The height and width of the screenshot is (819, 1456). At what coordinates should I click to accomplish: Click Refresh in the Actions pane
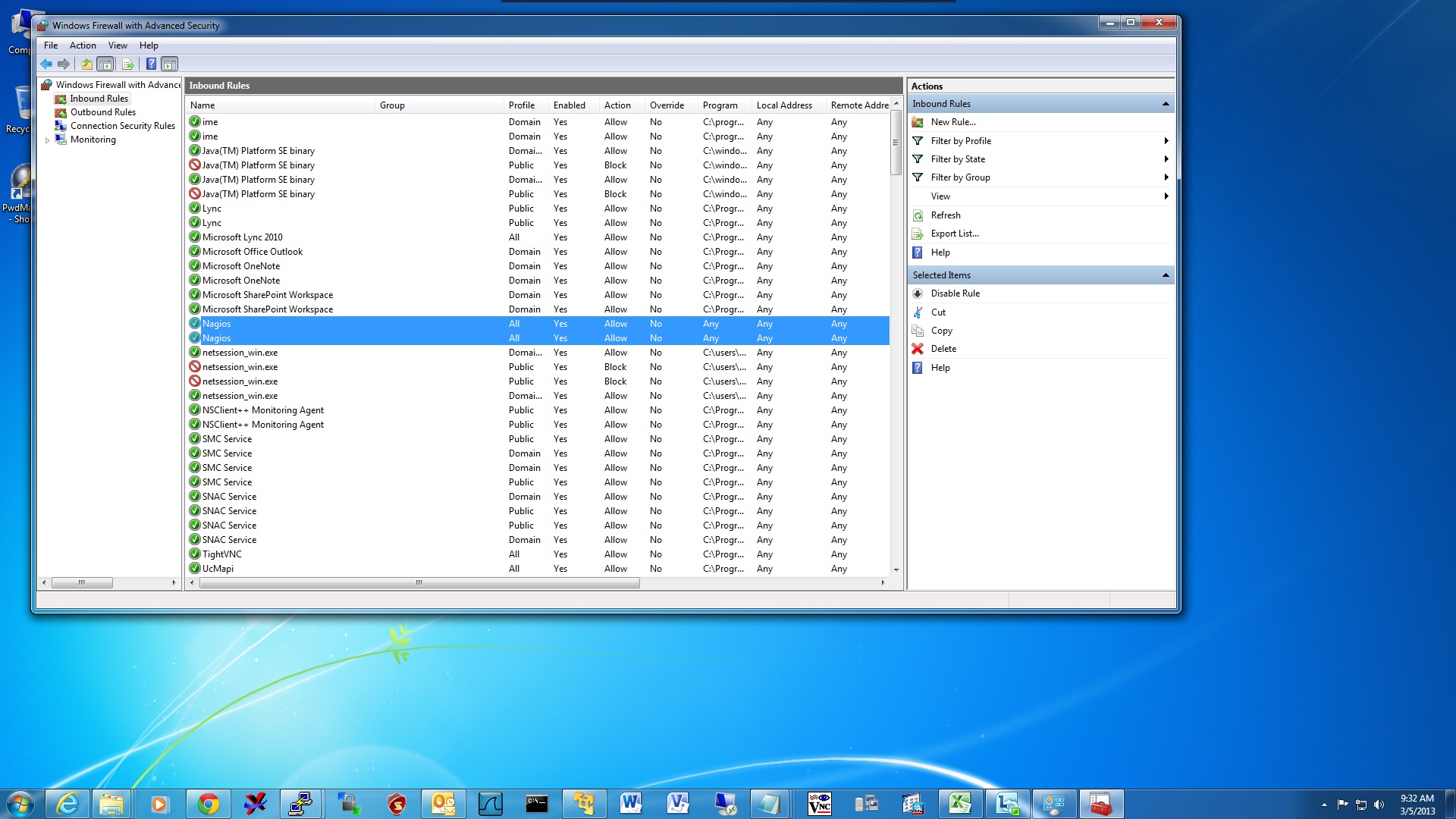point(945,215)
